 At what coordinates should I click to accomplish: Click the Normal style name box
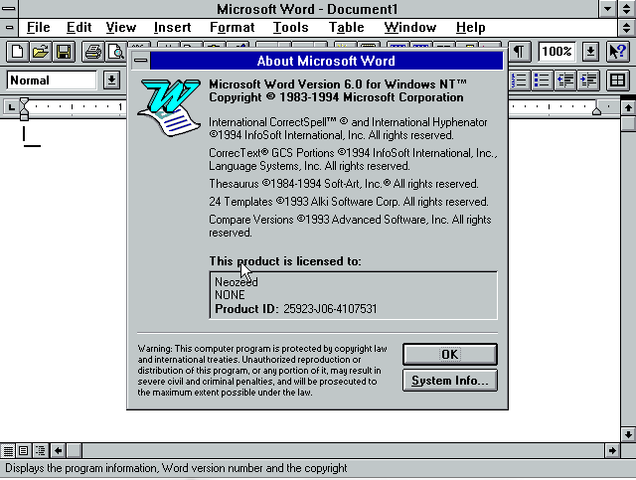coord(52,80)
